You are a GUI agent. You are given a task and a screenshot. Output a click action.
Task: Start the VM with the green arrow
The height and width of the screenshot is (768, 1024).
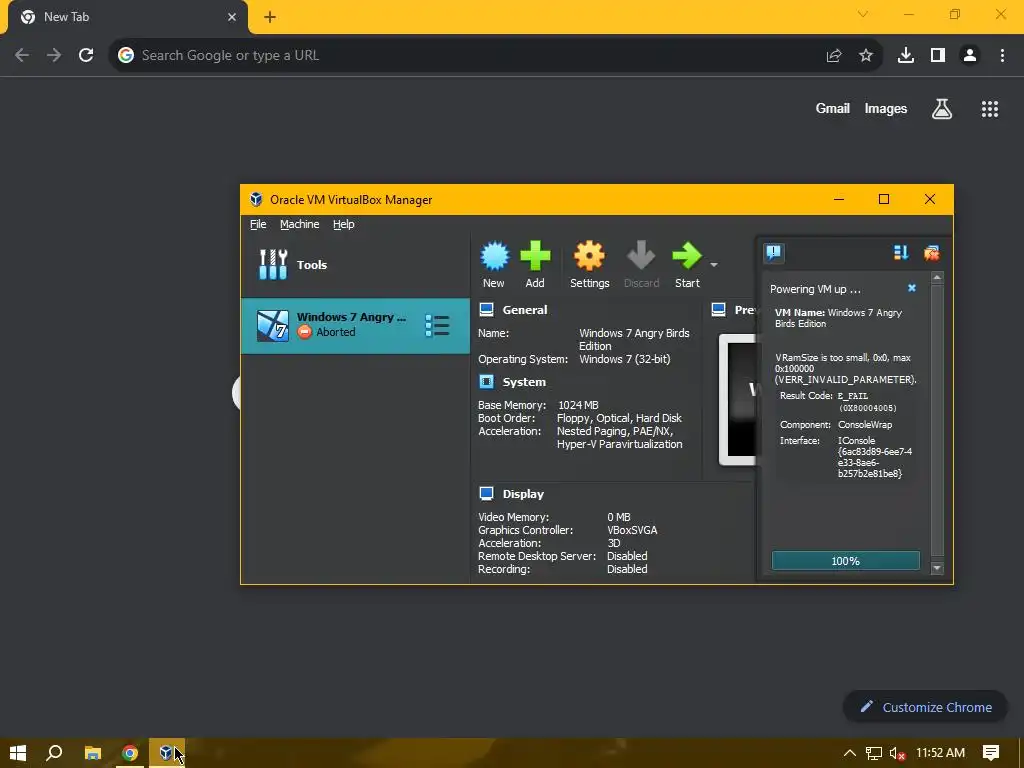(x=686, y=256)
